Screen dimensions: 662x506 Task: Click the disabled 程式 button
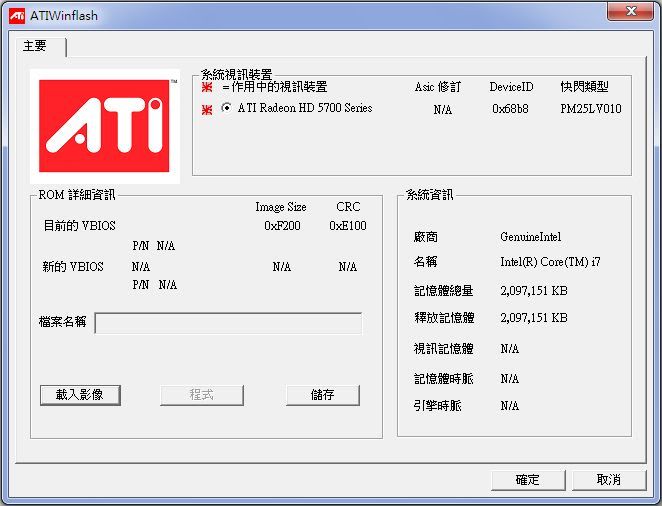pyautogui.click(x=202, y=395)
